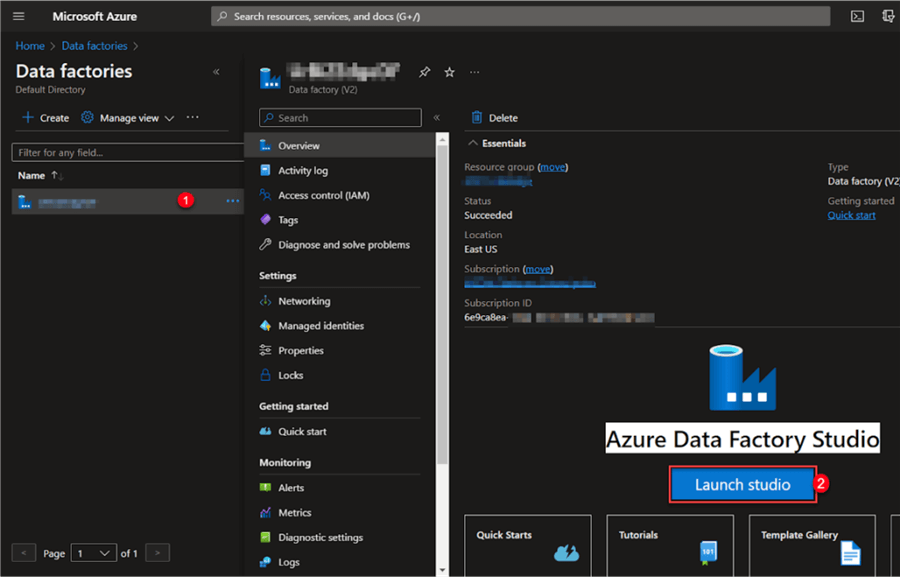The image size is (900, 577).
Task: Open the page number dropdown
Action: tap(94, 553)
